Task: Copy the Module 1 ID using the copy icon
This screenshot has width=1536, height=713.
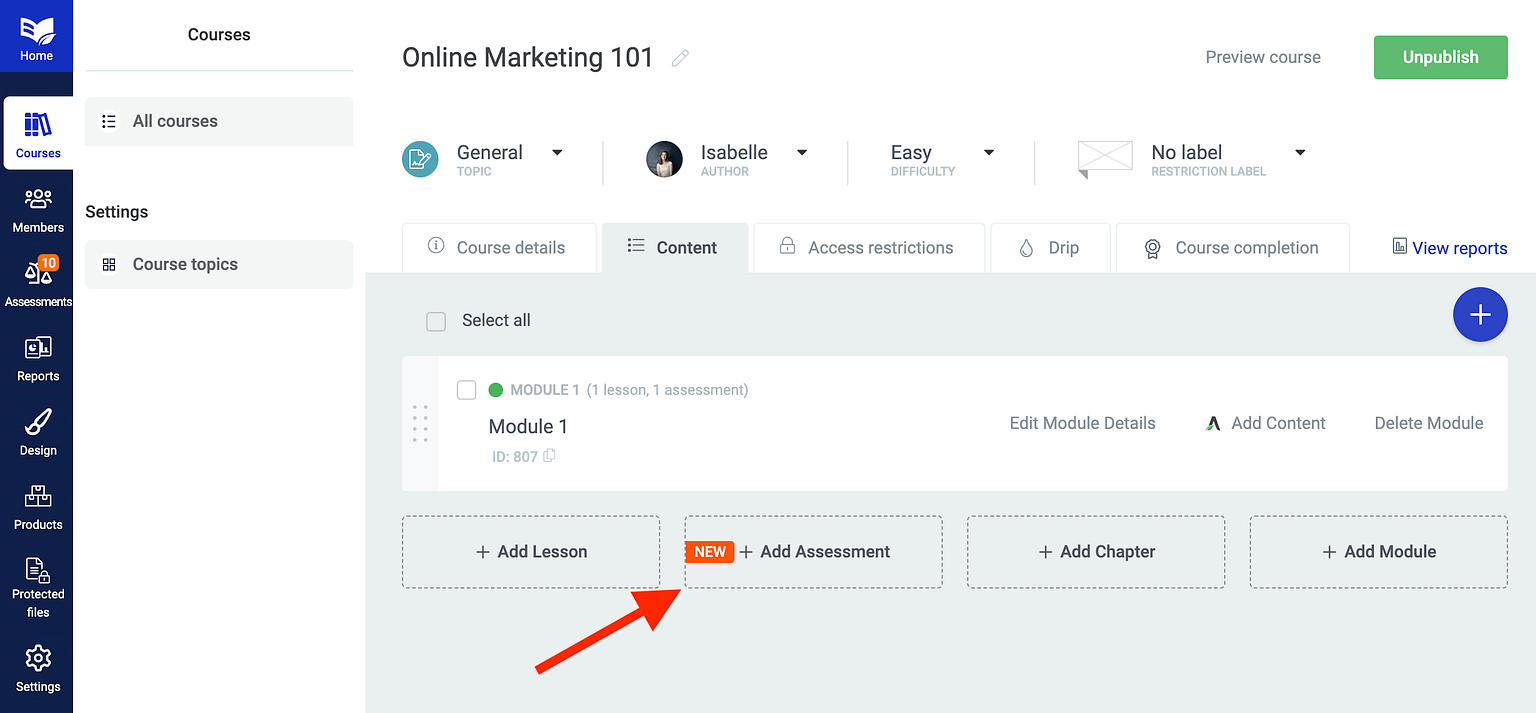Action: click(x=550, y=456)
